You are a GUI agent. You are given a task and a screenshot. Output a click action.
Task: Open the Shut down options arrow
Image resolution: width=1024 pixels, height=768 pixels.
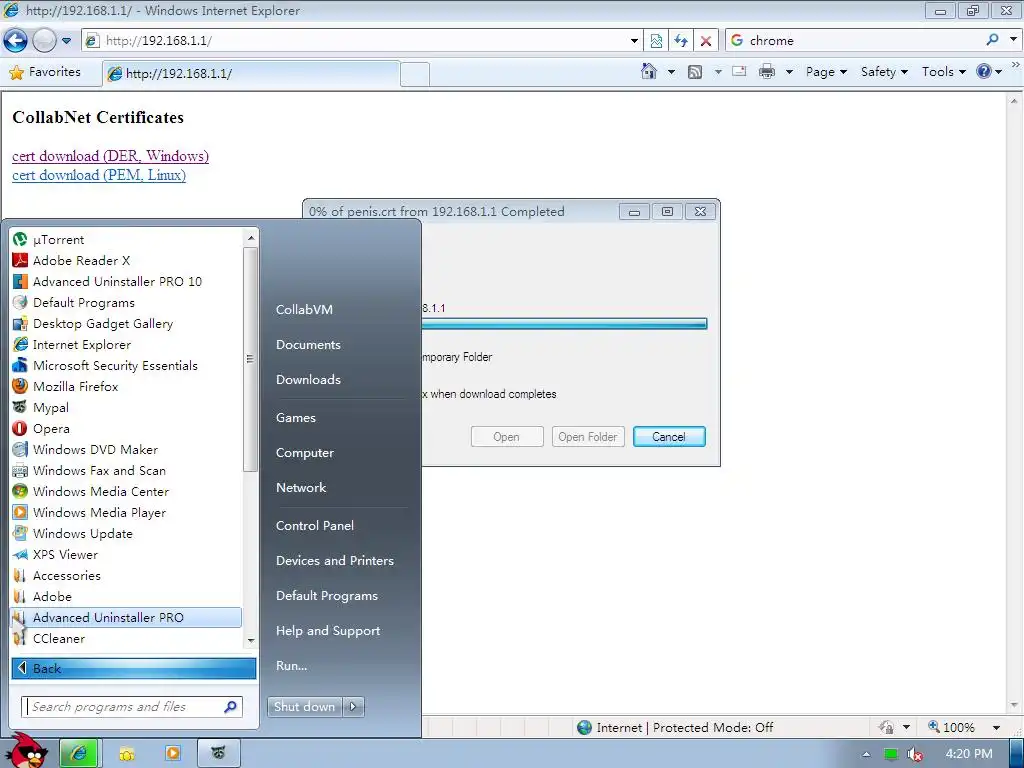coord(353,707)
